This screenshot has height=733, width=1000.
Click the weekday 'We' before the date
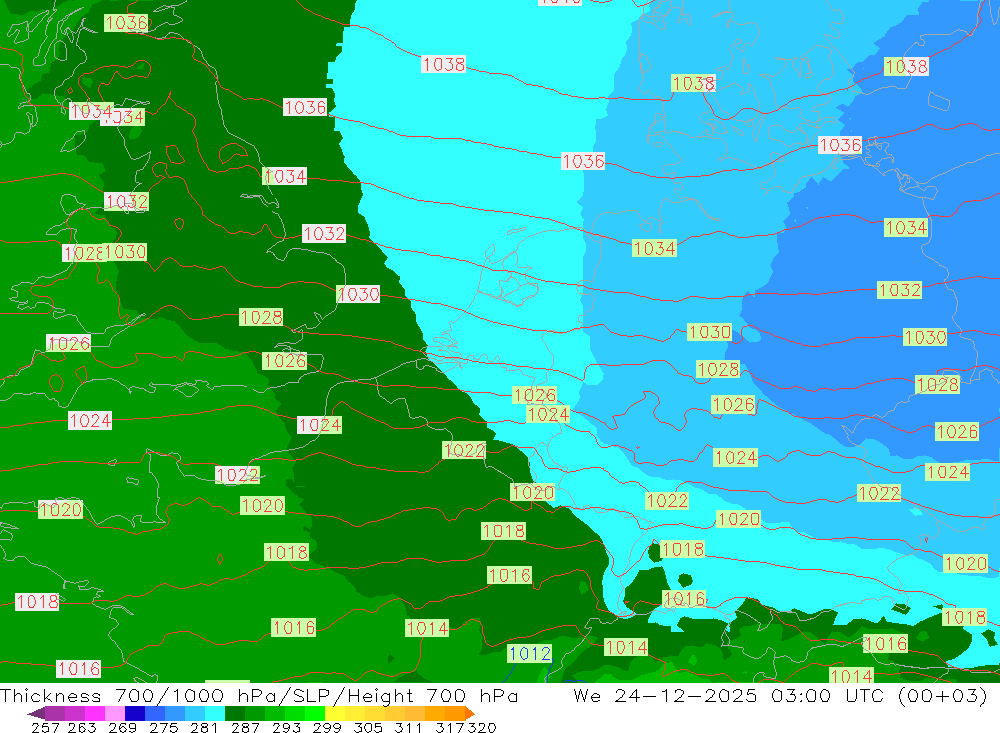tap(587, 695)
